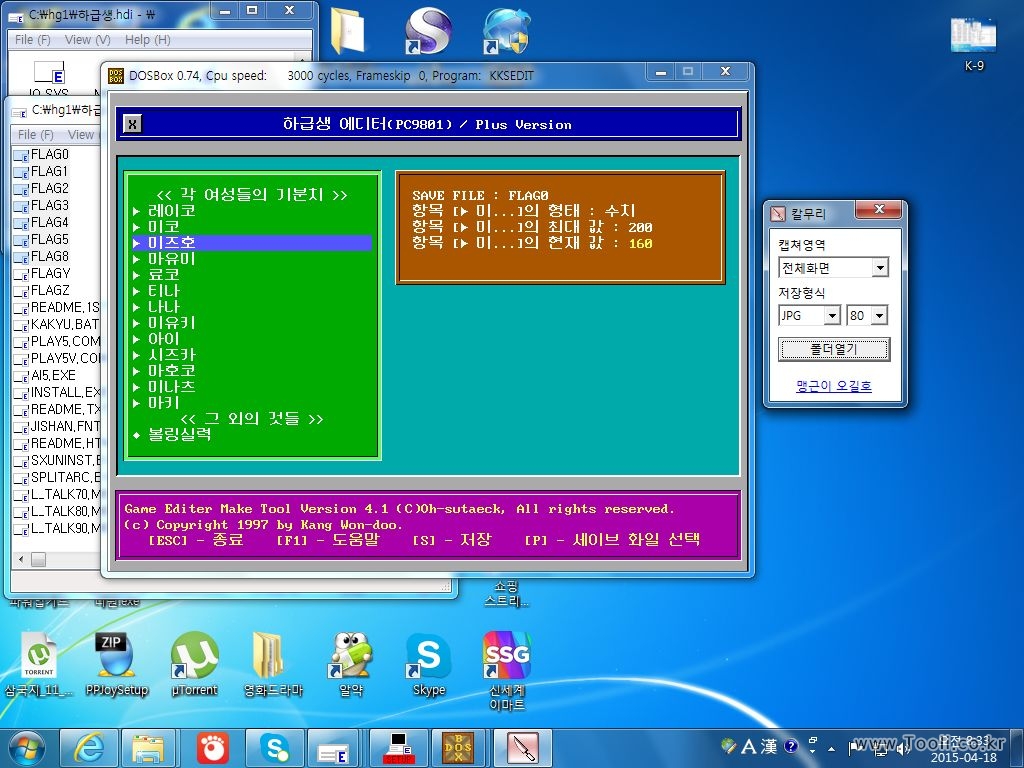The width and height of the screenshot is (1024, 768).
Task: Open File (F) menu in lower hdi window
Action: point(35,134)
